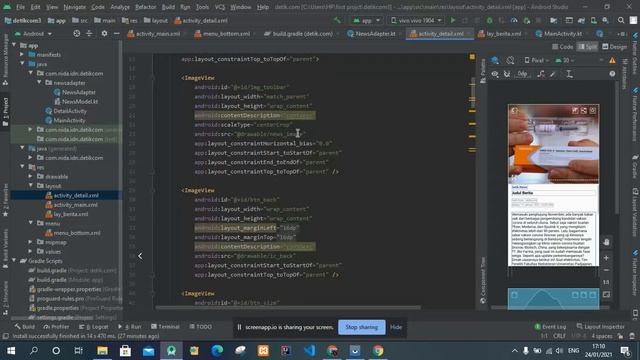Viewport: 640px width, 360px height.
Task: Open the Profiler gauge icon in toolbar
Action: click(x=514, y=20)
